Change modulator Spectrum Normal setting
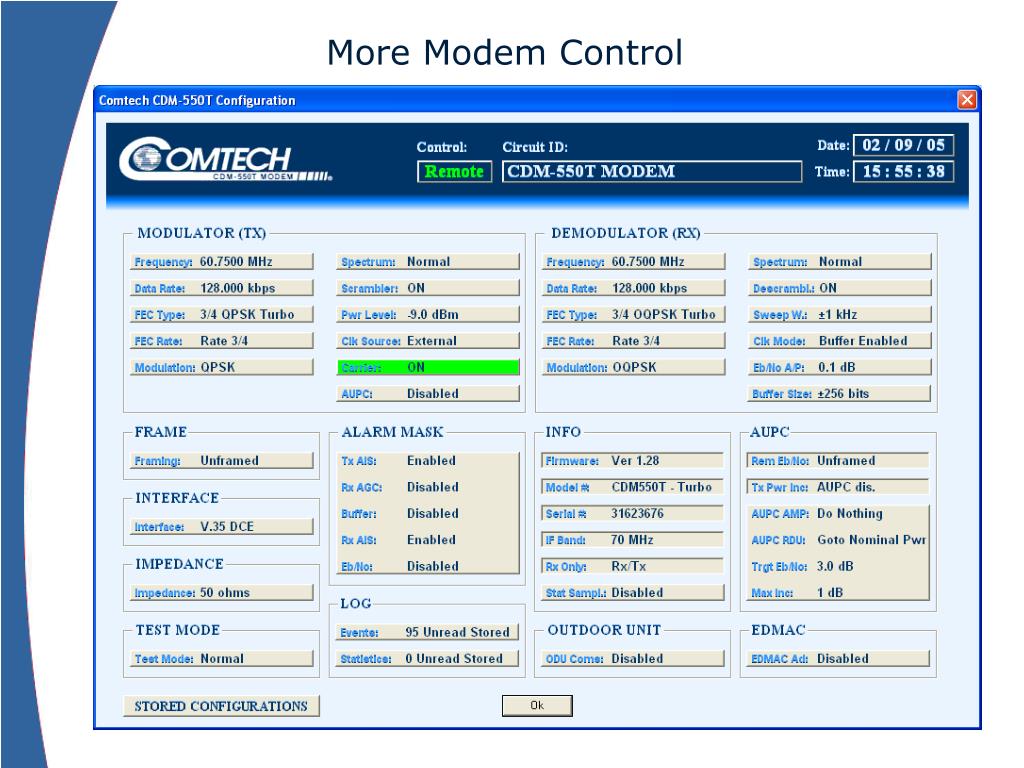Viewport: 1024px width, 768px height. tap(428, 262)
